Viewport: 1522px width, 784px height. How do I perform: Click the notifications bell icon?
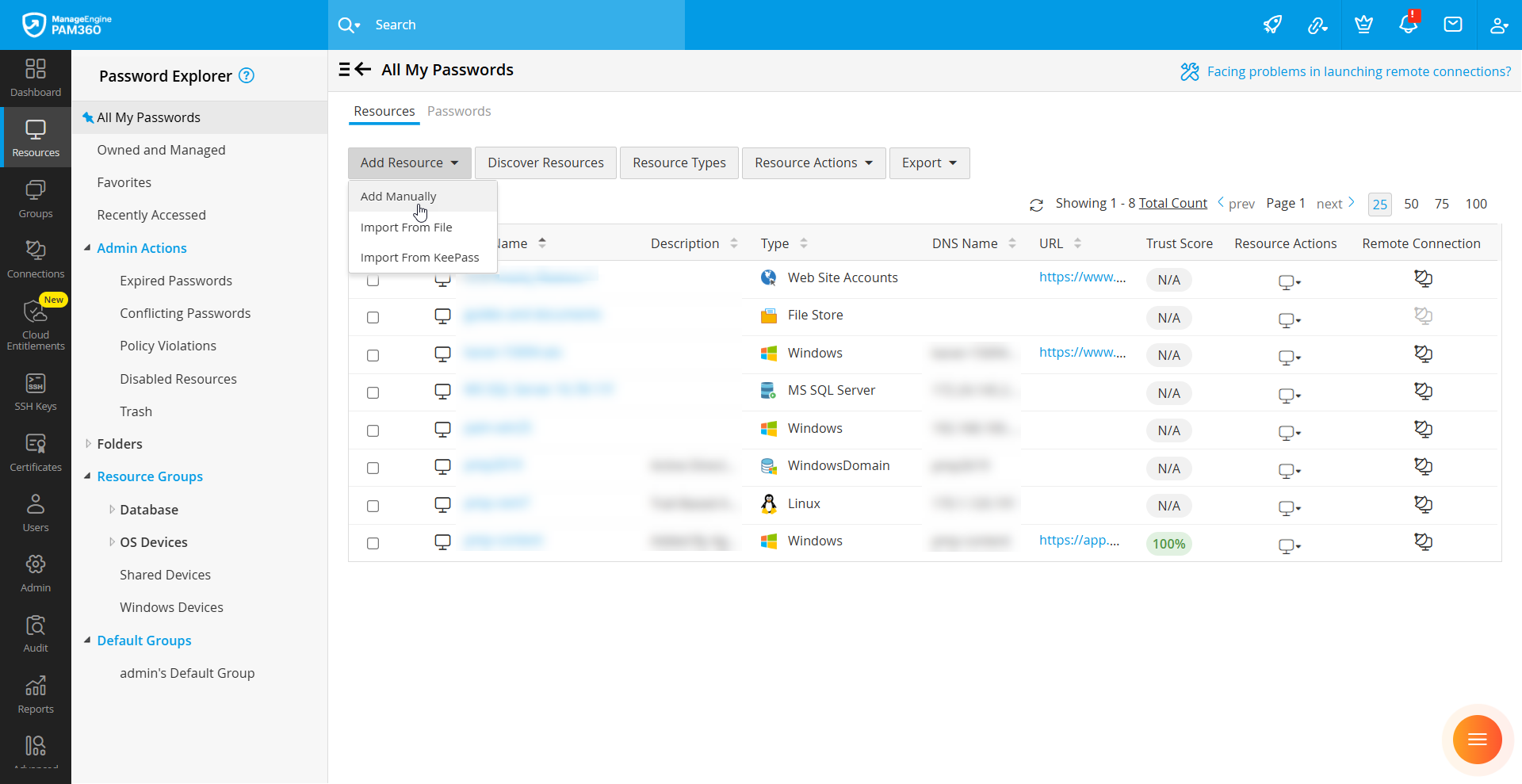(1408, 25)
